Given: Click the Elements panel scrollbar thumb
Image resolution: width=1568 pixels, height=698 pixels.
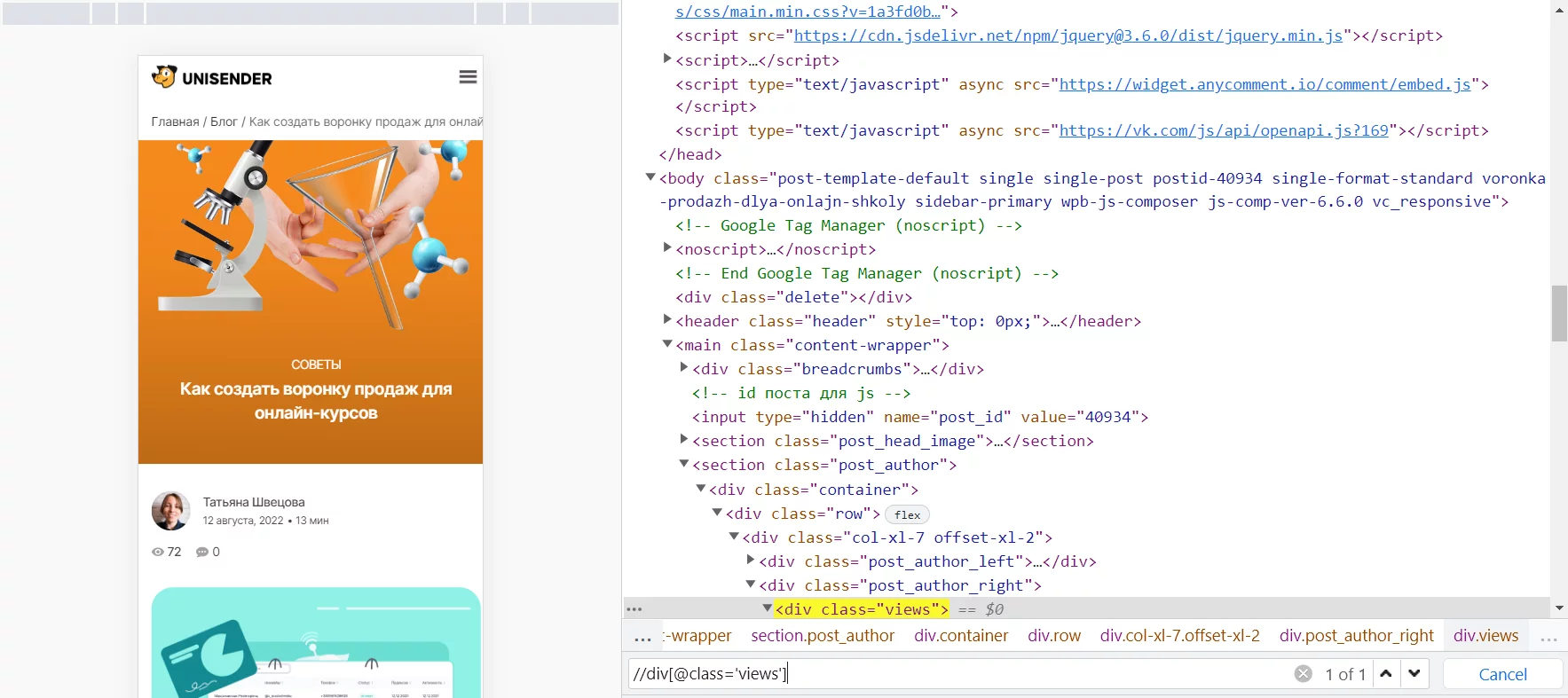Looking at the screenshot, I should (1559, 313).
